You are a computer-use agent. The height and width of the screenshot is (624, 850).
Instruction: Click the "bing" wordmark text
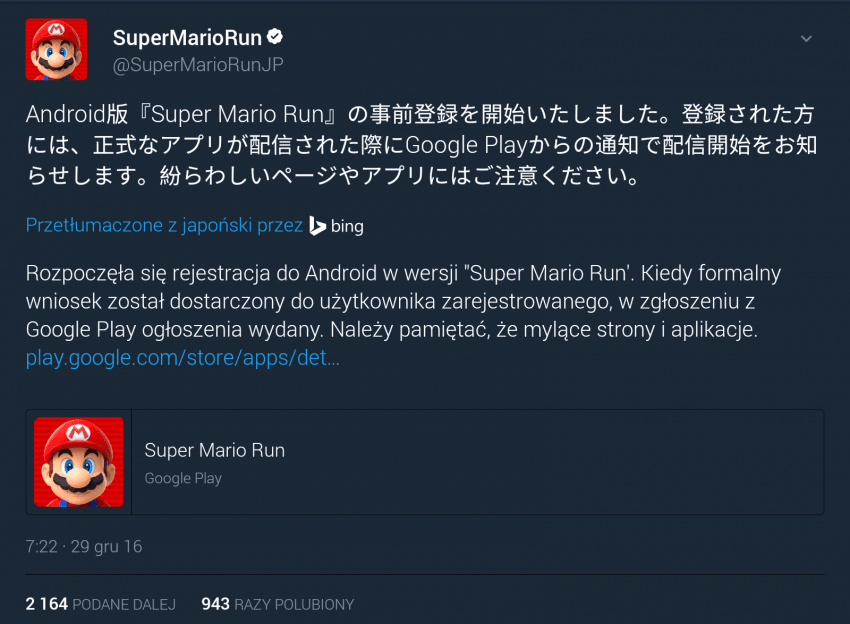pyautogui.click(x=347, y=226)
